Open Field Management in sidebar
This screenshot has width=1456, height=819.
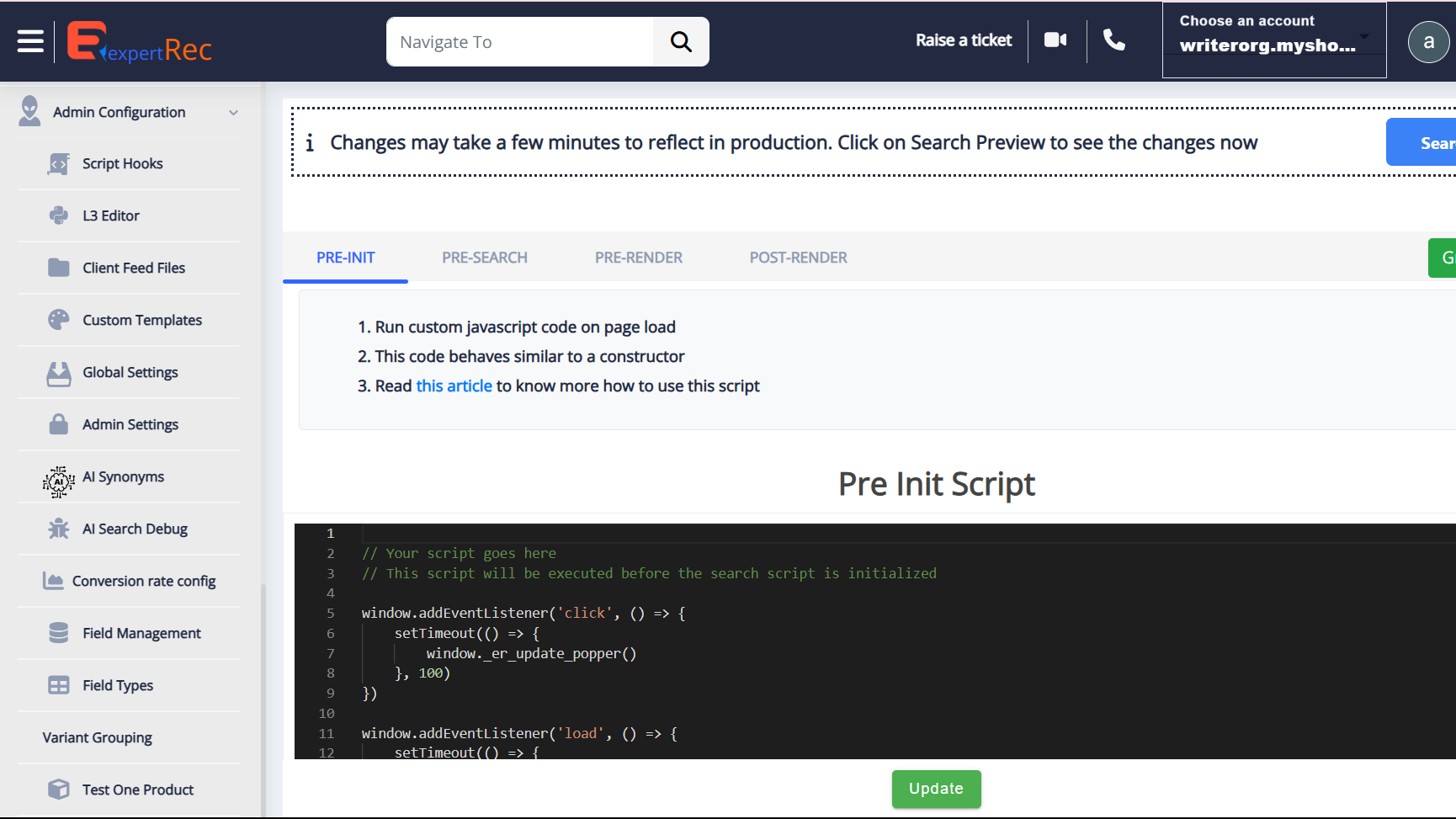[141, 634]
